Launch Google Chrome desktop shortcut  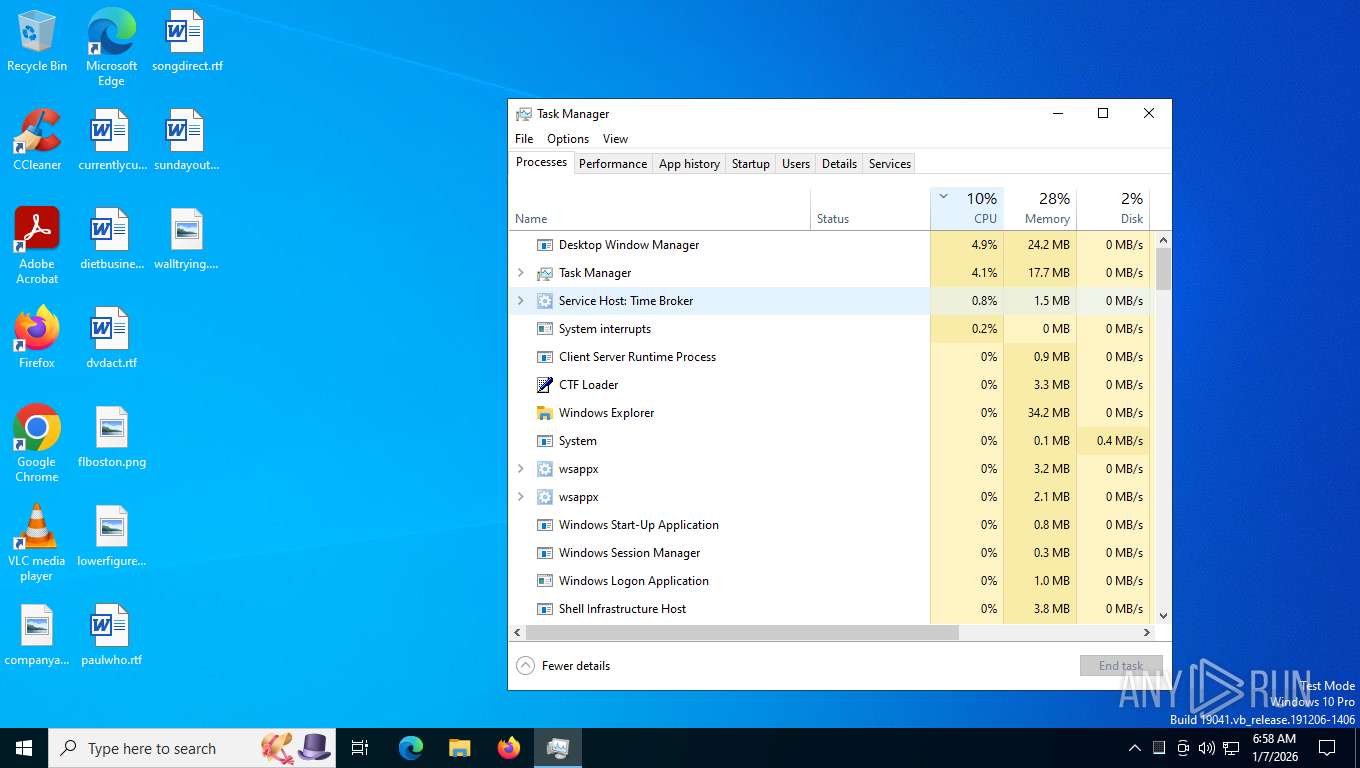click(37, 444)
